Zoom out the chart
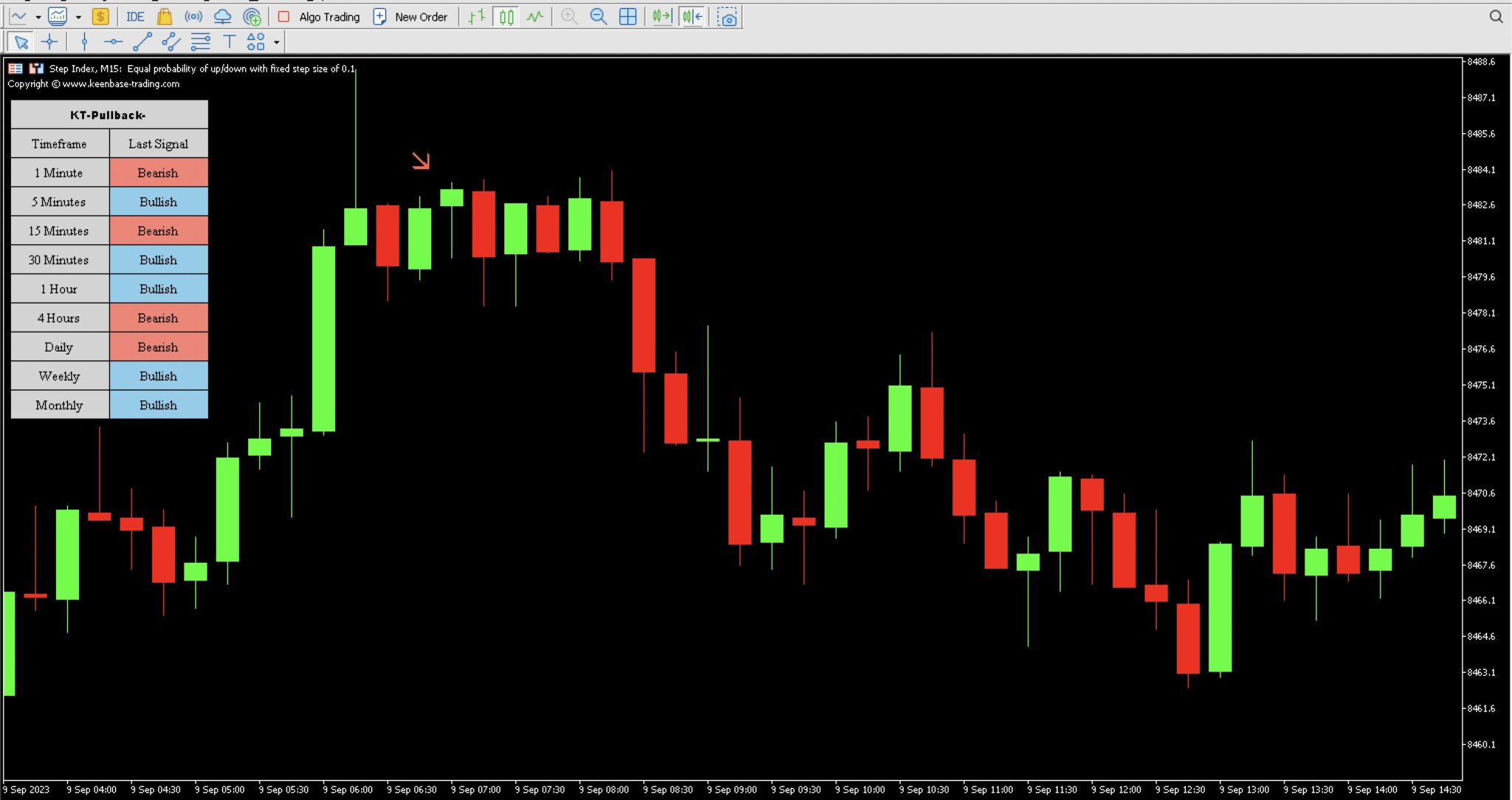The width and height of the screenshot is (1512, 800). 598,16
